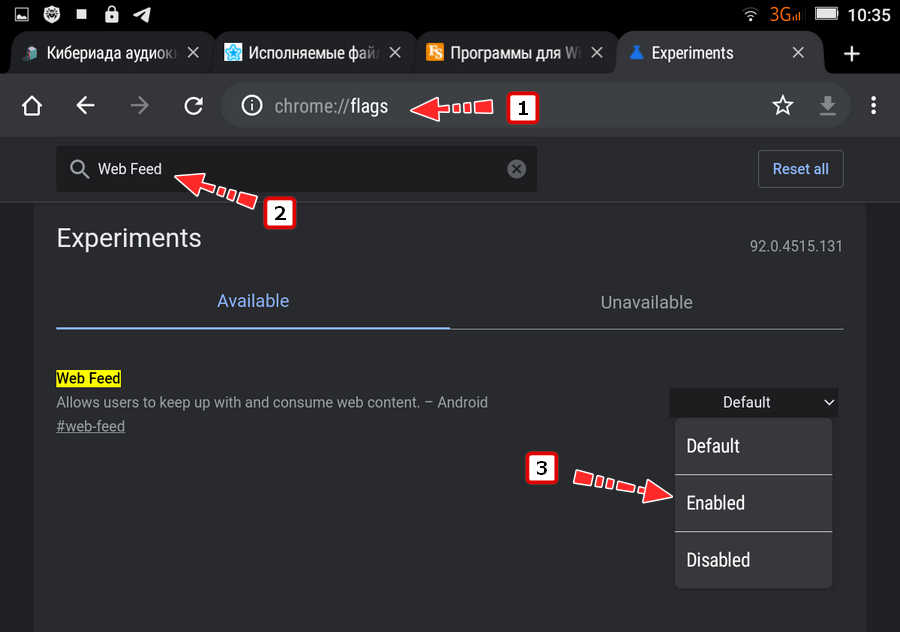Close the Программы для Windows tab

click(x=597, y=53)
